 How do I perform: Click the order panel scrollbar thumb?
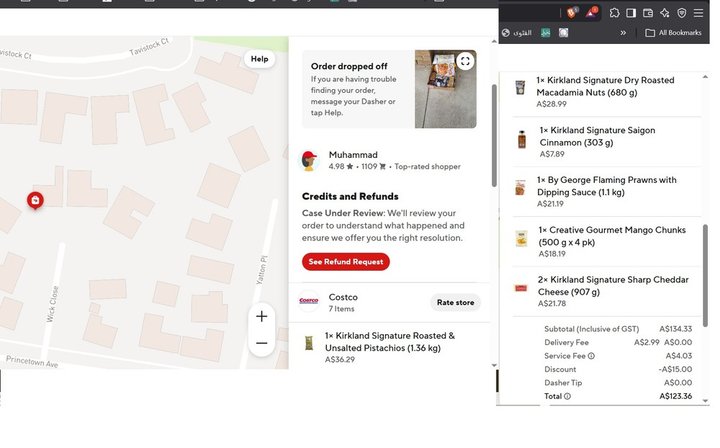click(494, 135)
